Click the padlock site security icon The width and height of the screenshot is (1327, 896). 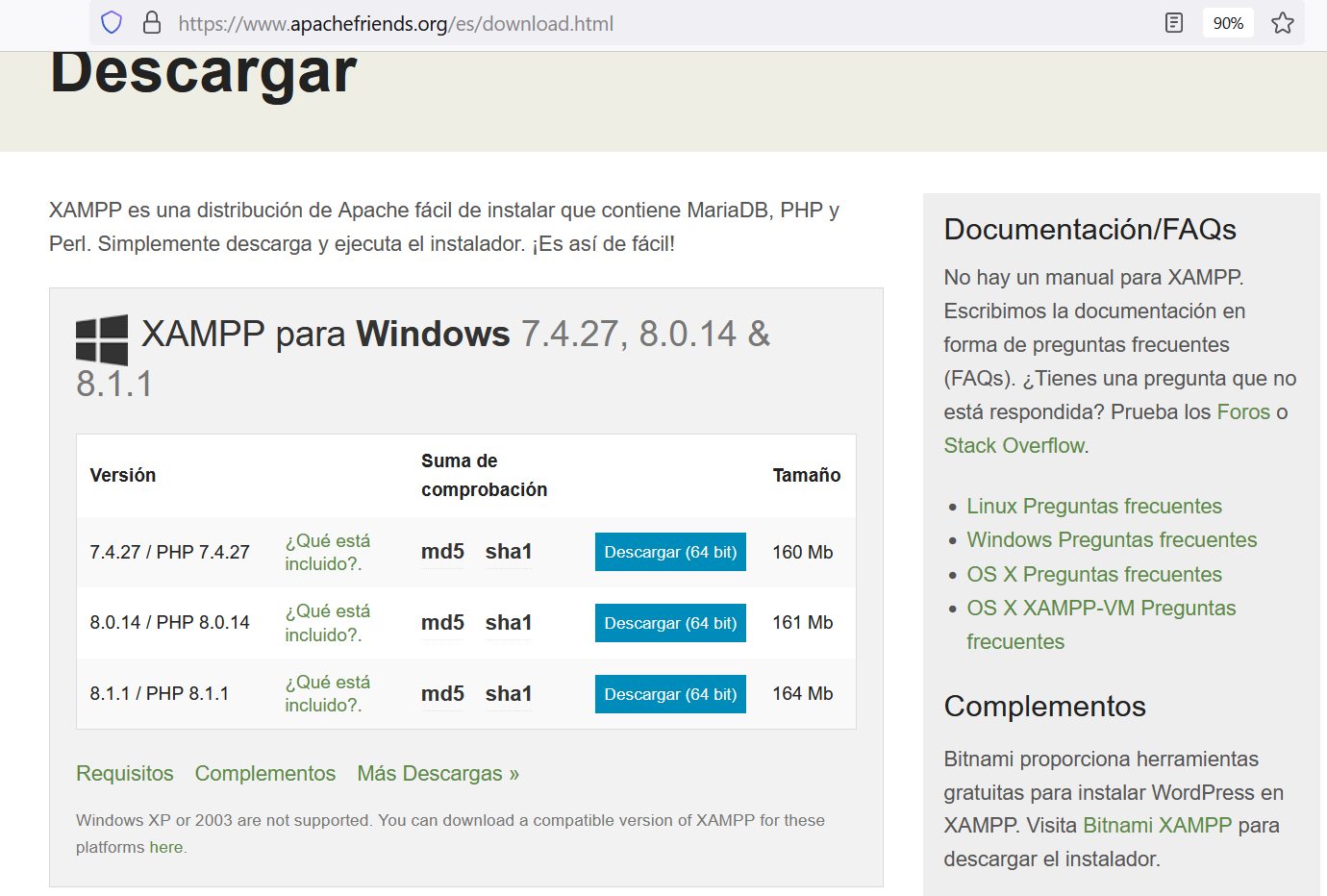(x=151, y=23)
